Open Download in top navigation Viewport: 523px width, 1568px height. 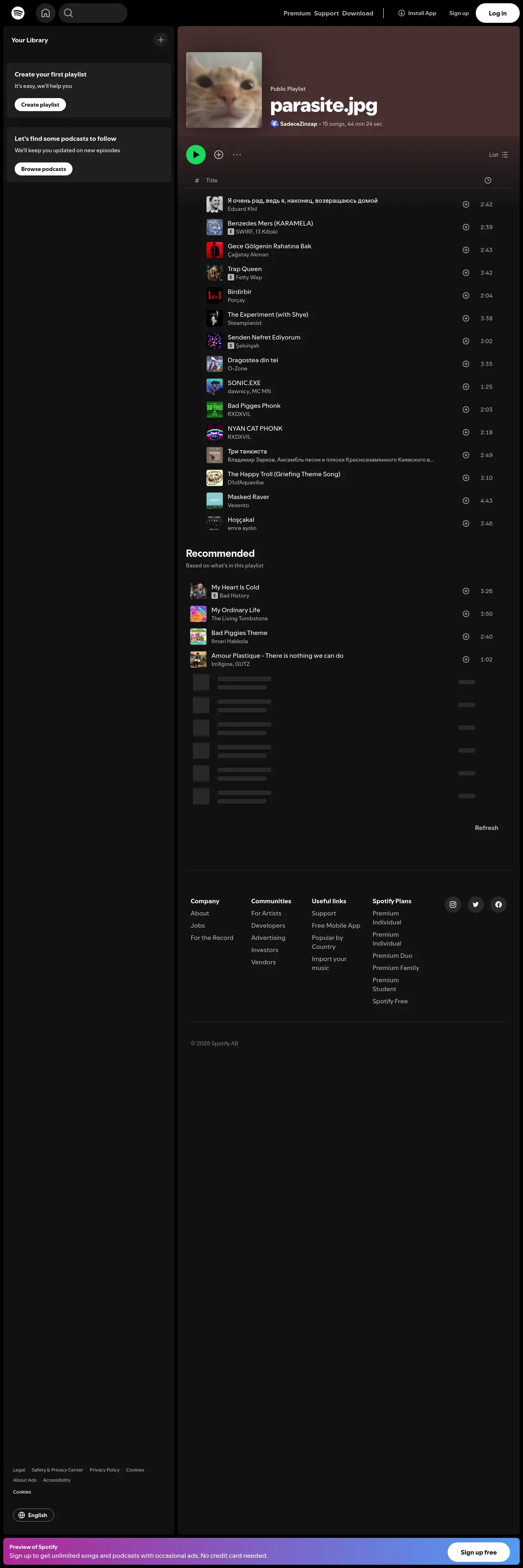(358, 13)
